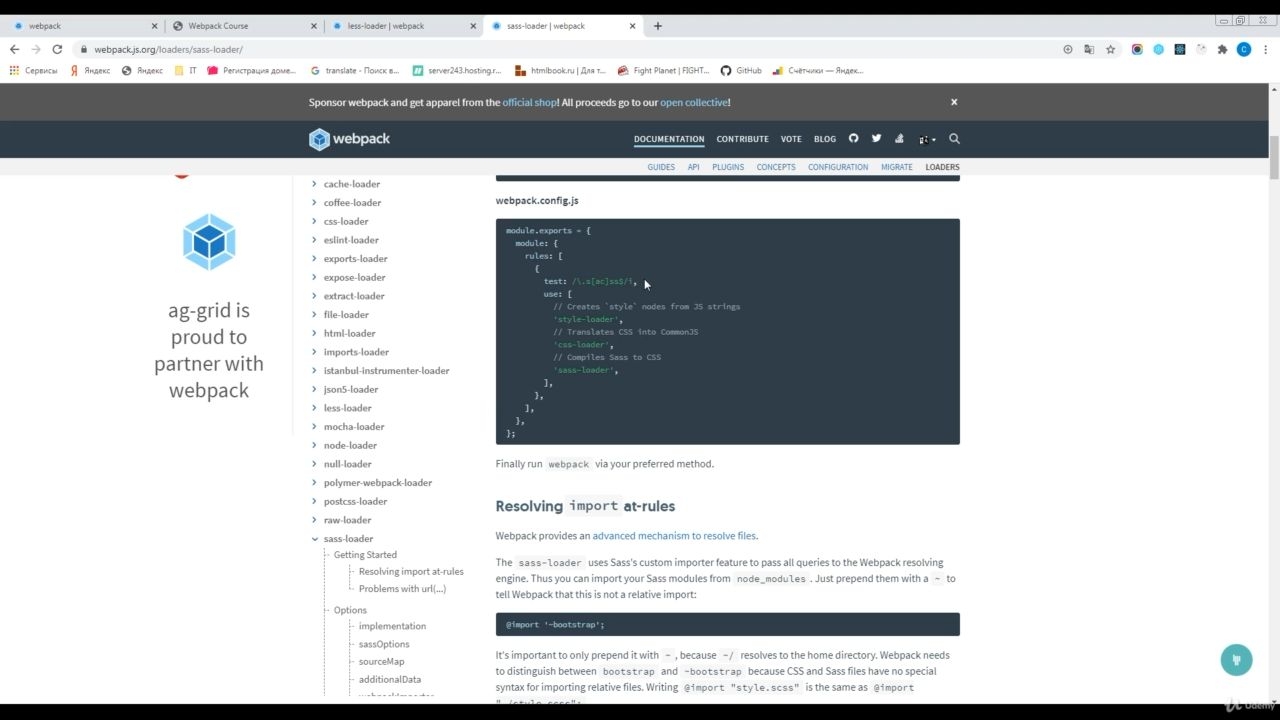
Task: Go back to the previous page
Action: [x=14, y=49]
